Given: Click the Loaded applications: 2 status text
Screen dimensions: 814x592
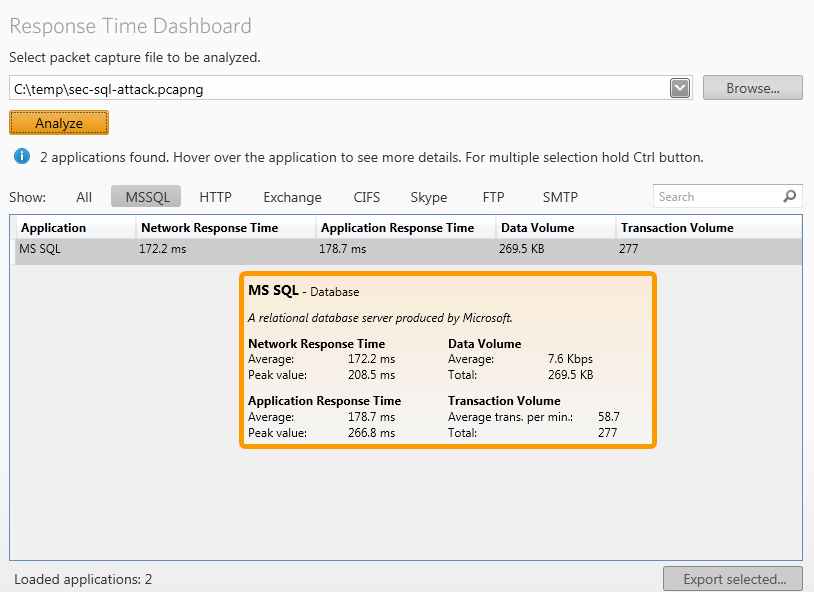Looking at the screenshot, I should click(x=83, y=579).
